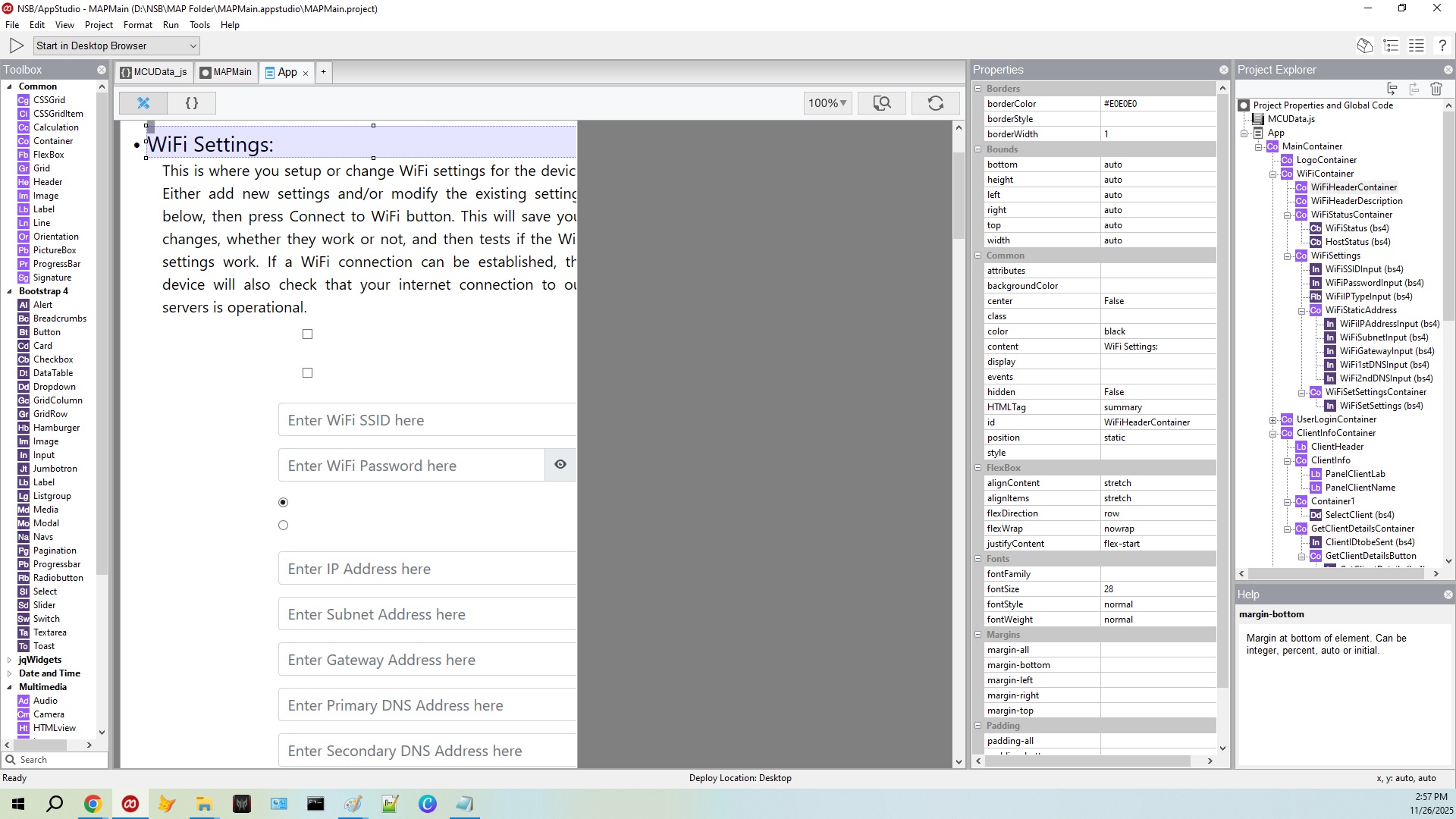The width and height of the screenshot is (1456, 819).
Task: Toggle the Toolbox panel icon in top toolbar
Action: (x=1364, y=45)
